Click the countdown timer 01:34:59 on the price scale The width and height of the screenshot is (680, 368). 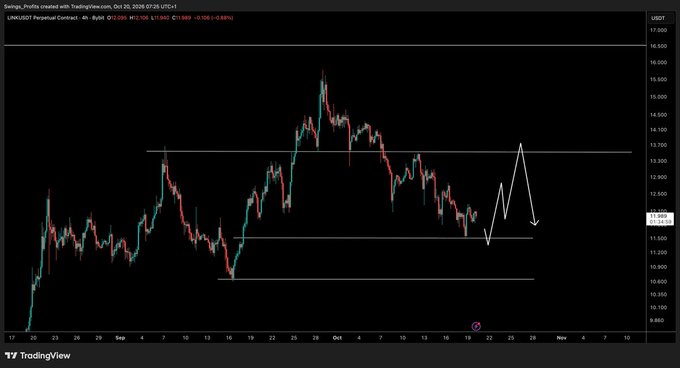point(659,222)
